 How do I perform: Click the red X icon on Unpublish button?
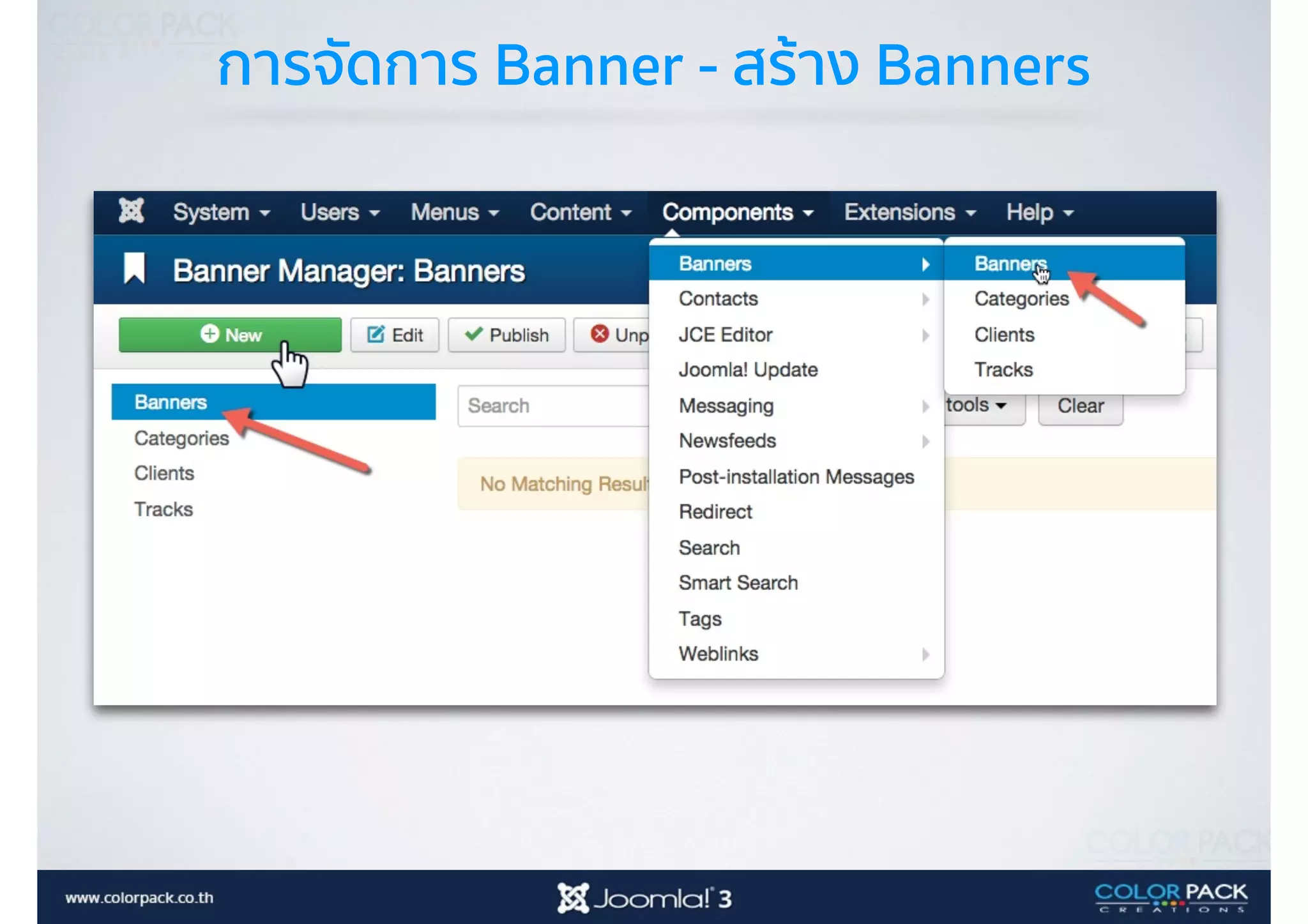[599, 333]
